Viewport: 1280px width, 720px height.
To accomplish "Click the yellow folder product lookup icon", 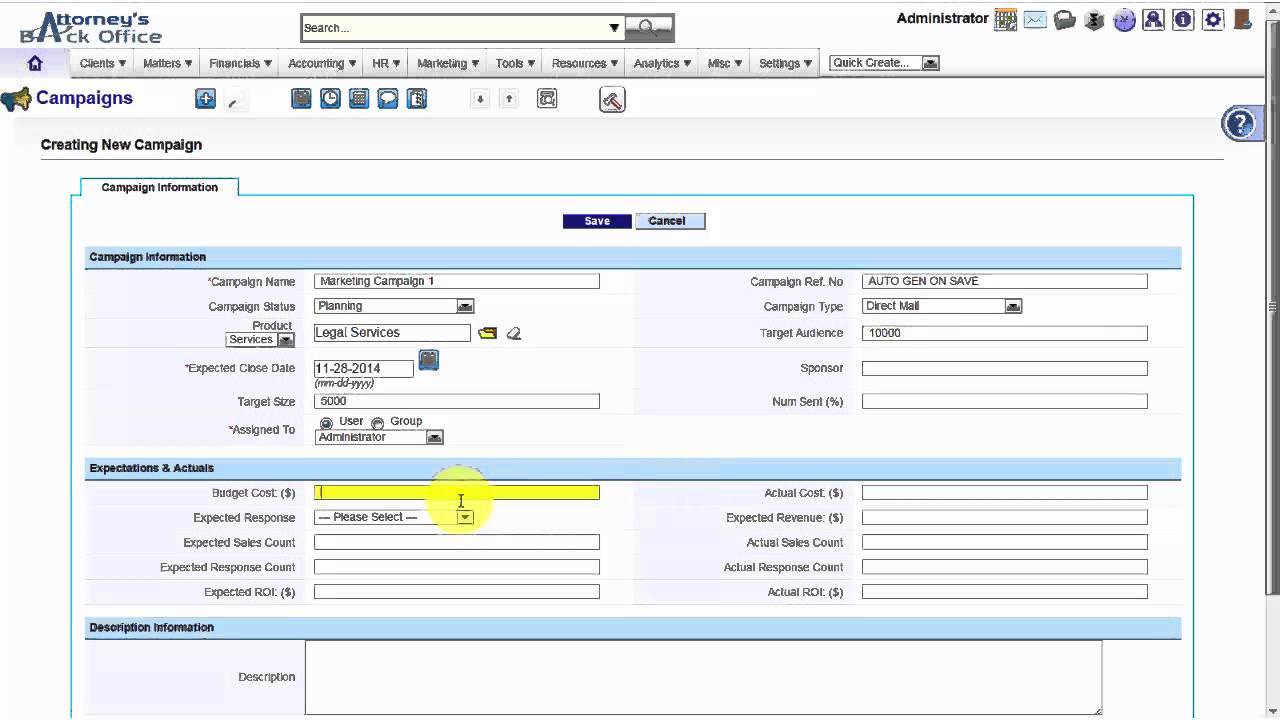I will 487,333.
